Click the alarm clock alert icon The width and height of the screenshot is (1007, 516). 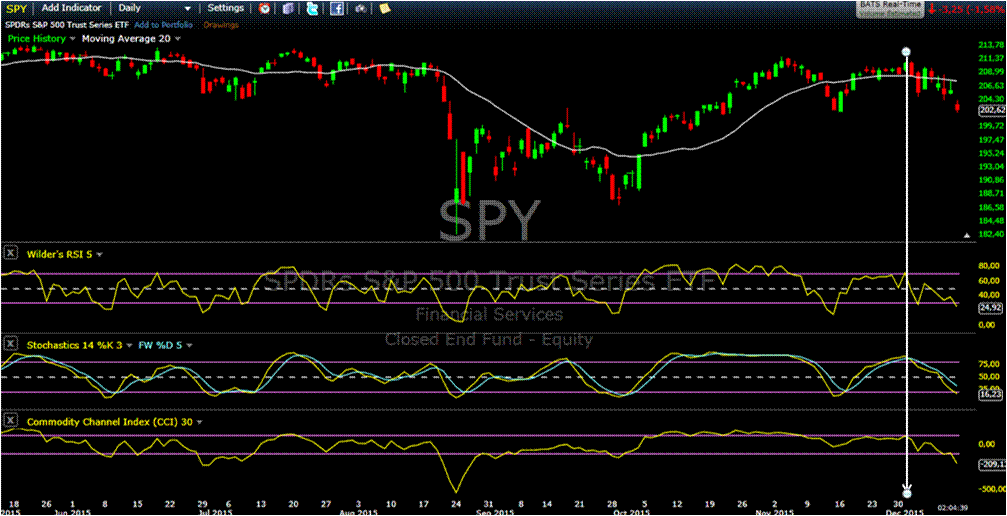265,8
